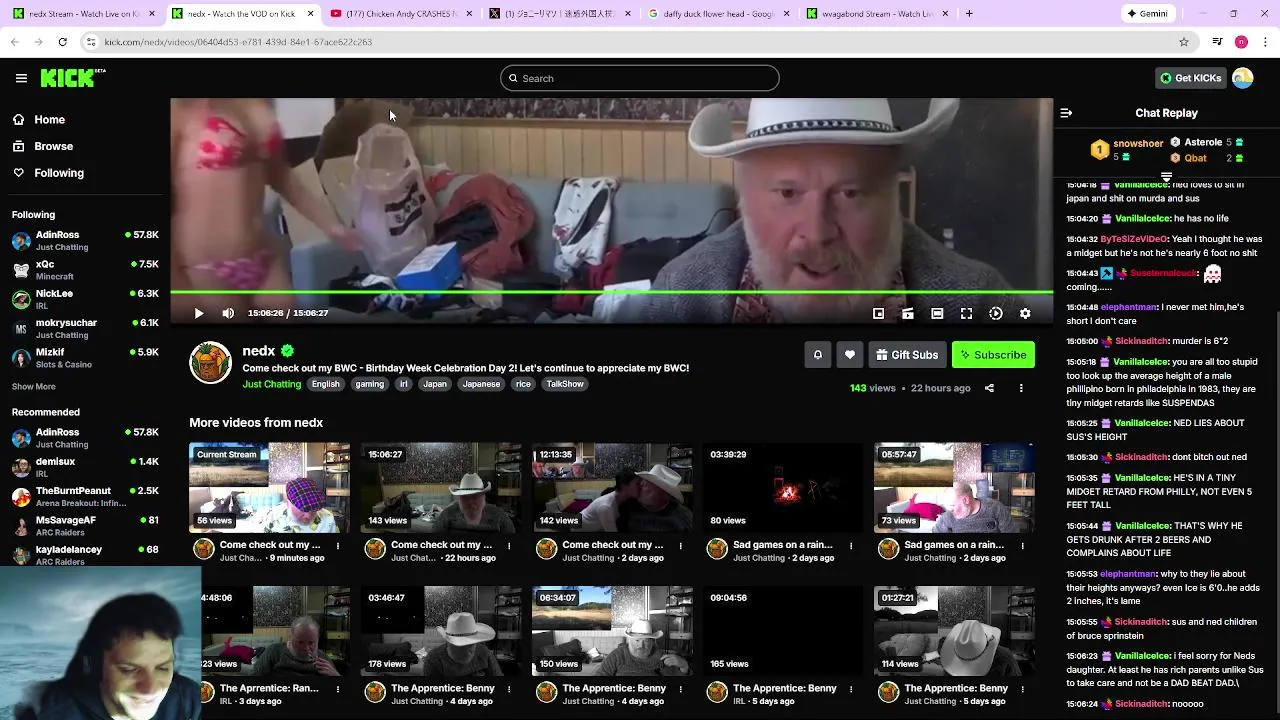Click Get KICKs button
The width and height of the screenshot is (1280, 720).
click(1190, 78)
